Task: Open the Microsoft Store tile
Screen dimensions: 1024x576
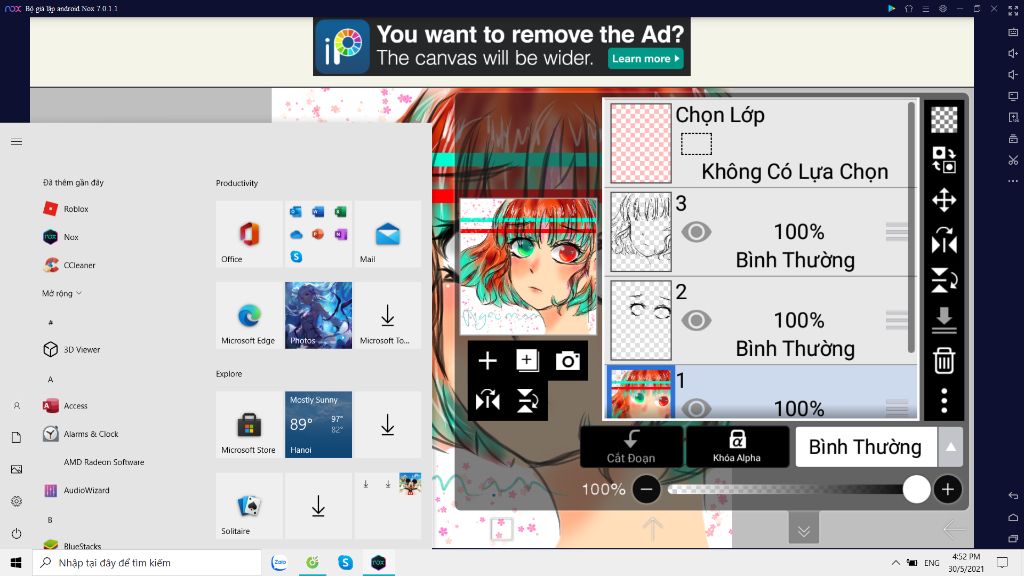Action: pos(249,424)
